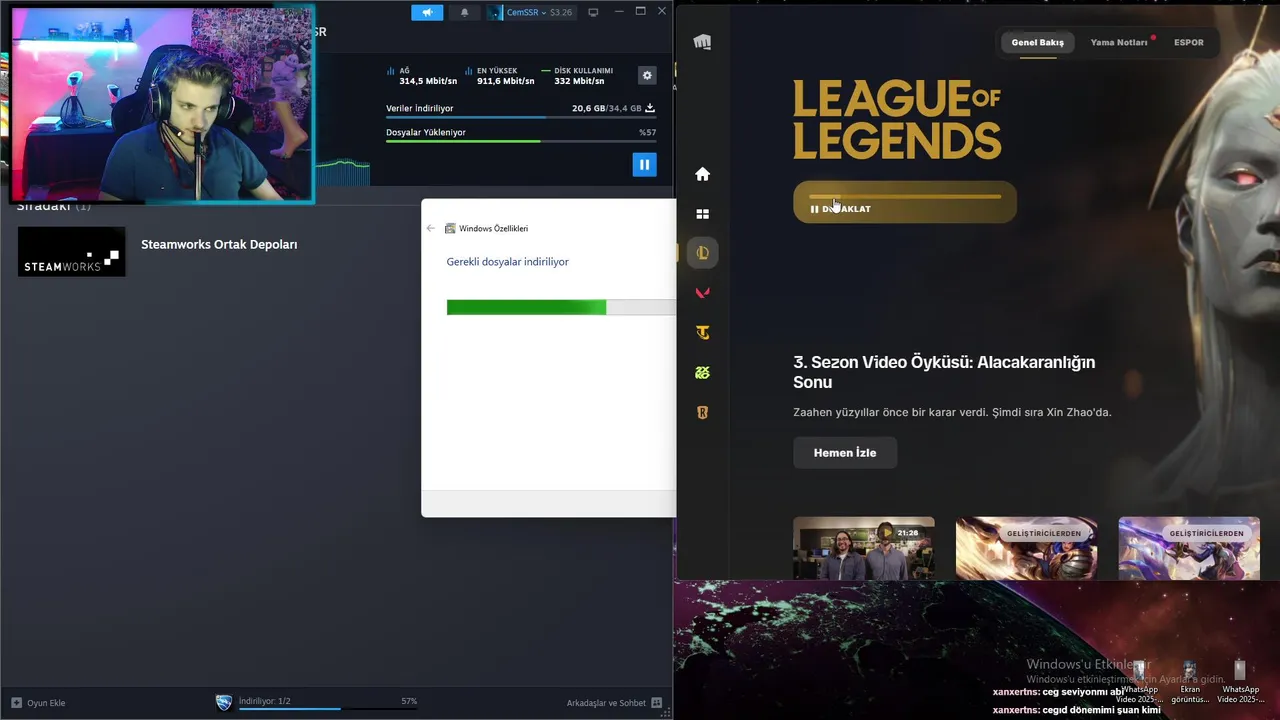Open Arkadaşlar ve Sohbet in Steam
Viewport: 1280px width, 720px height.
point(614,703)
